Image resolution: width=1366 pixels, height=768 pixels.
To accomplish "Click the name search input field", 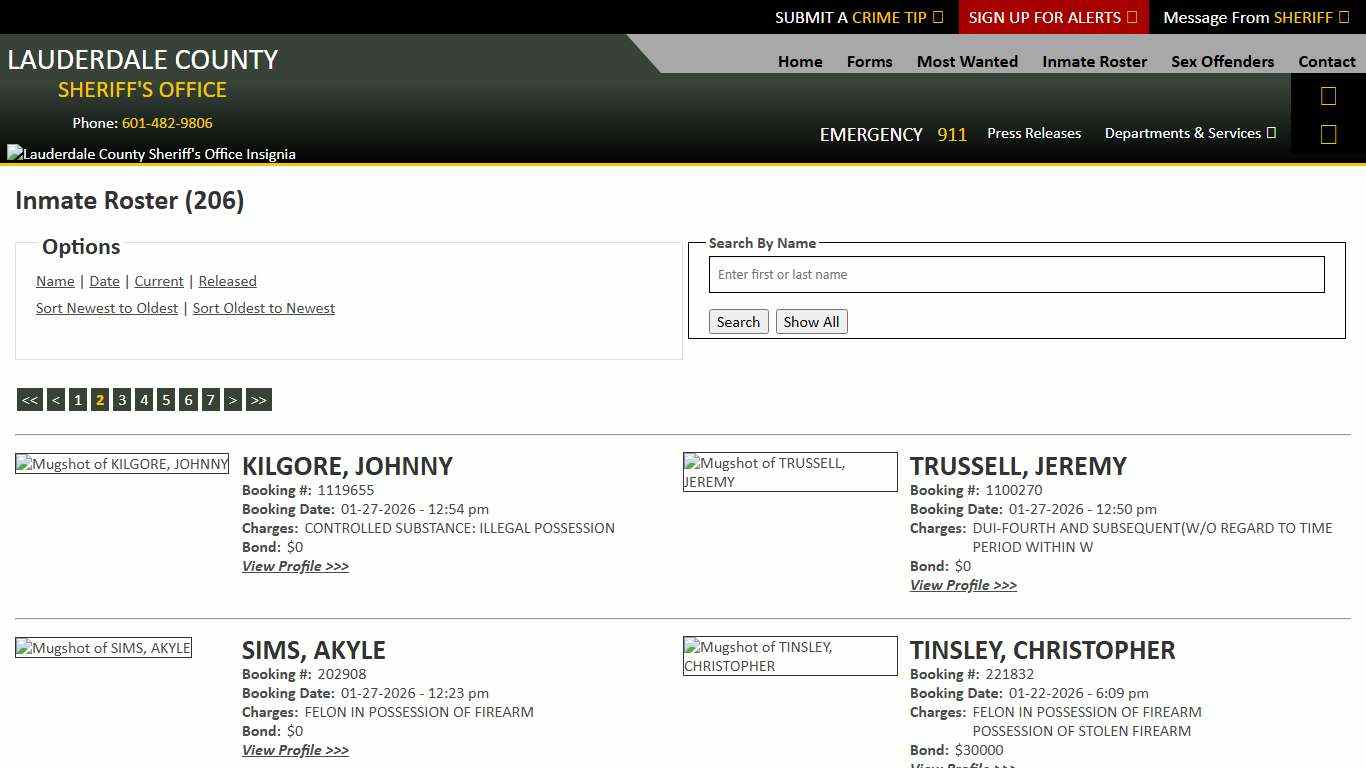I will coord(1016,274).
